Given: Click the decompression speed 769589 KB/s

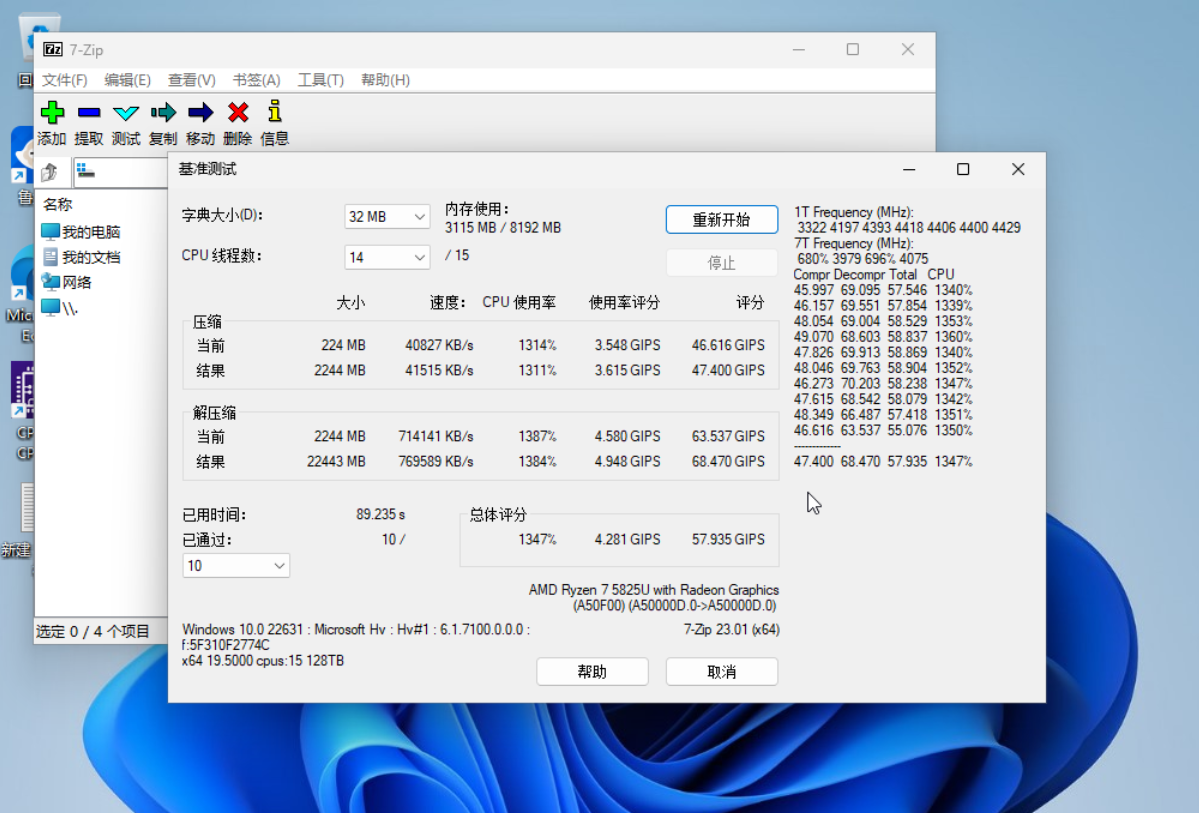Looking at the screenshot, I should click(x=436, y=462).
